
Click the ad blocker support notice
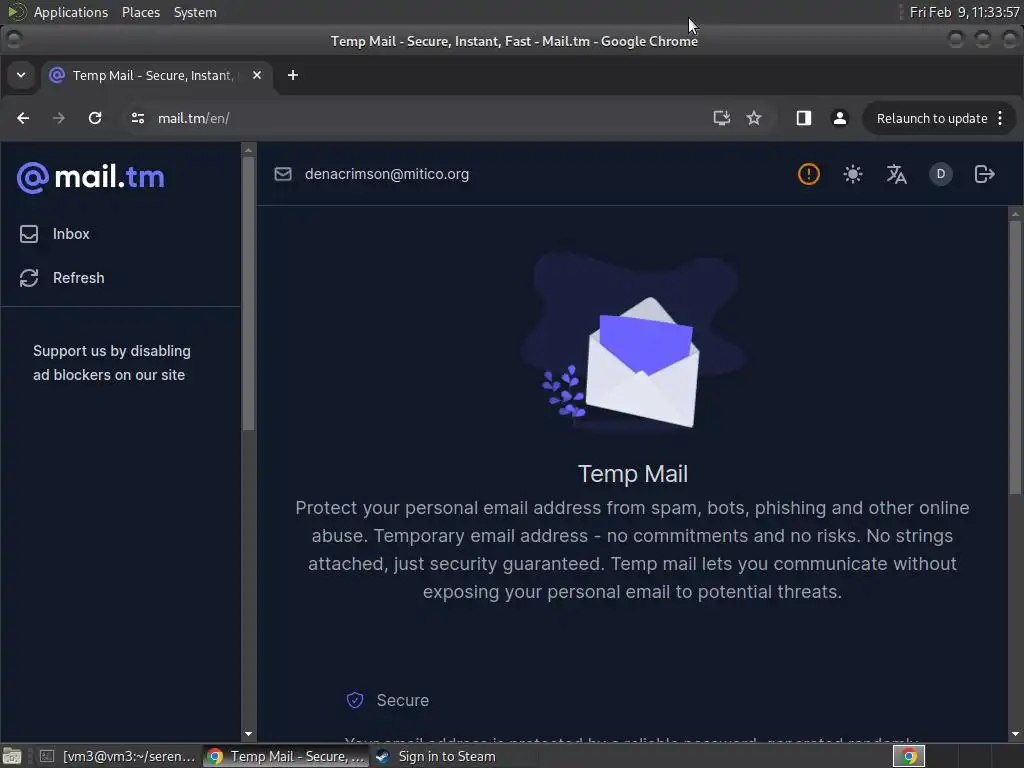tap(112, 363)
